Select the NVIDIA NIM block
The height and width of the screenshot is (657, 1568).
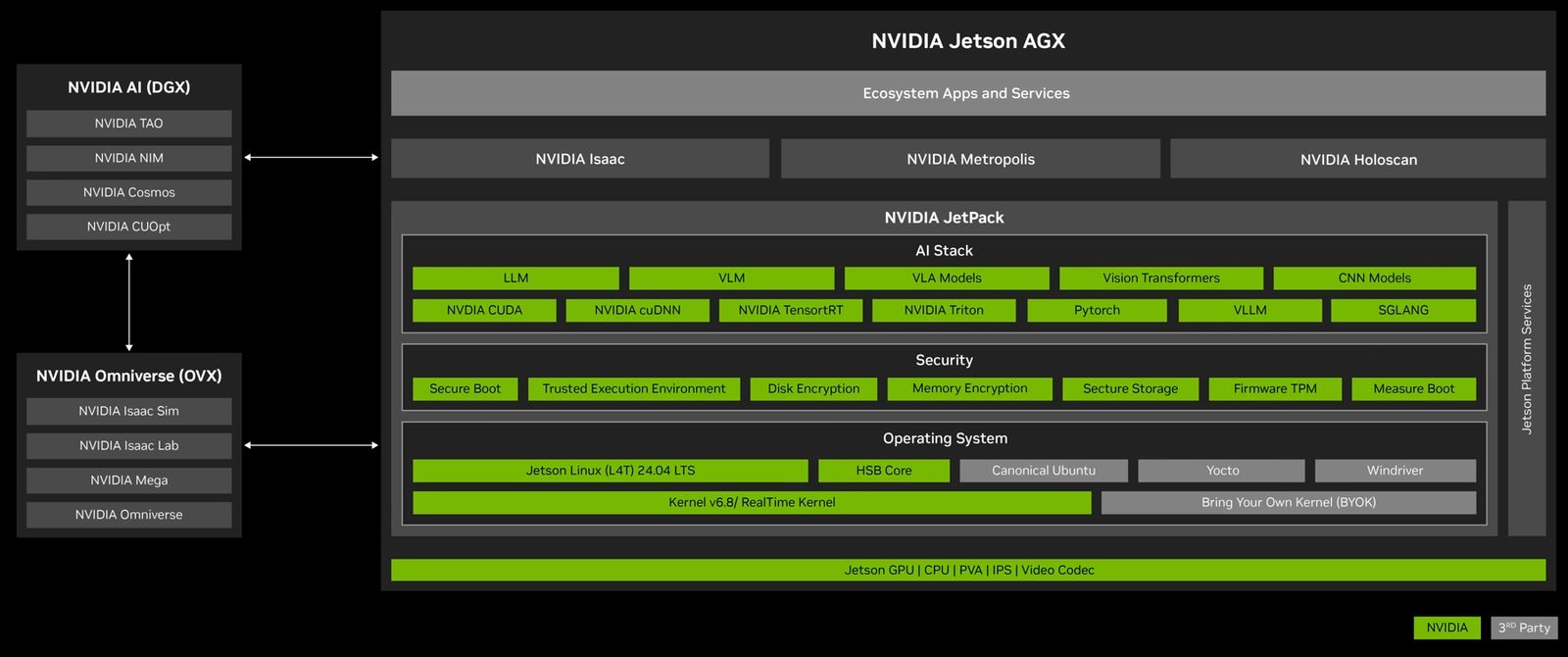pyautogui.click(x=128, y=158)
